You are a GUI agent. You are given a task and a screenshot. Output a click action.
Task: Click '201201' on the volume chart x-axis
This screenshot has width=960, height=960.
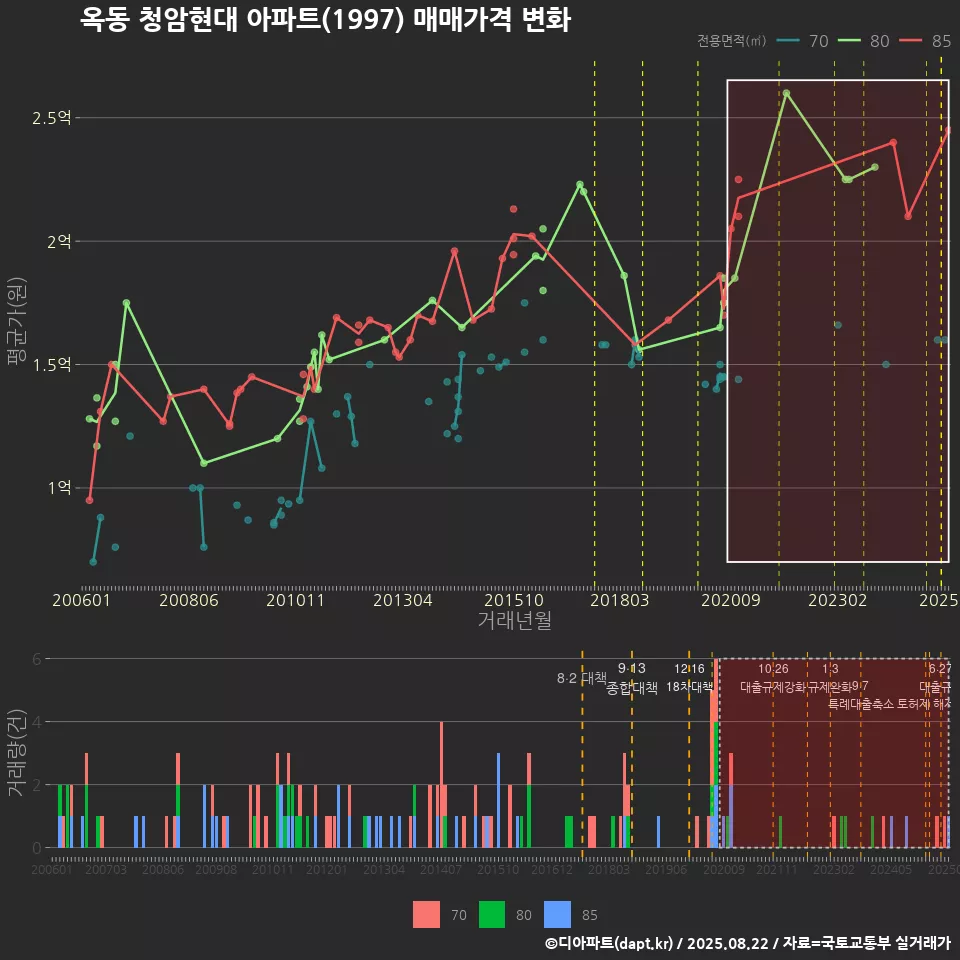pos(326,869)
